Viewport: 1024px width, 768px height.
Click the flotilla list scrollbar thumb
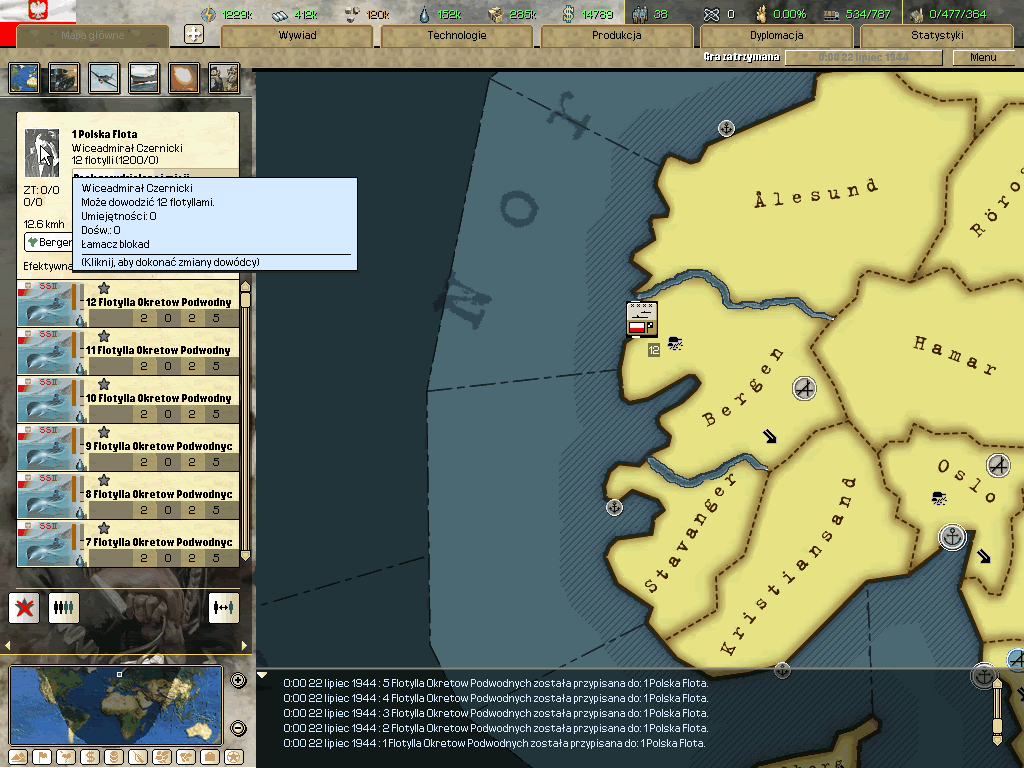click(246, 300)
